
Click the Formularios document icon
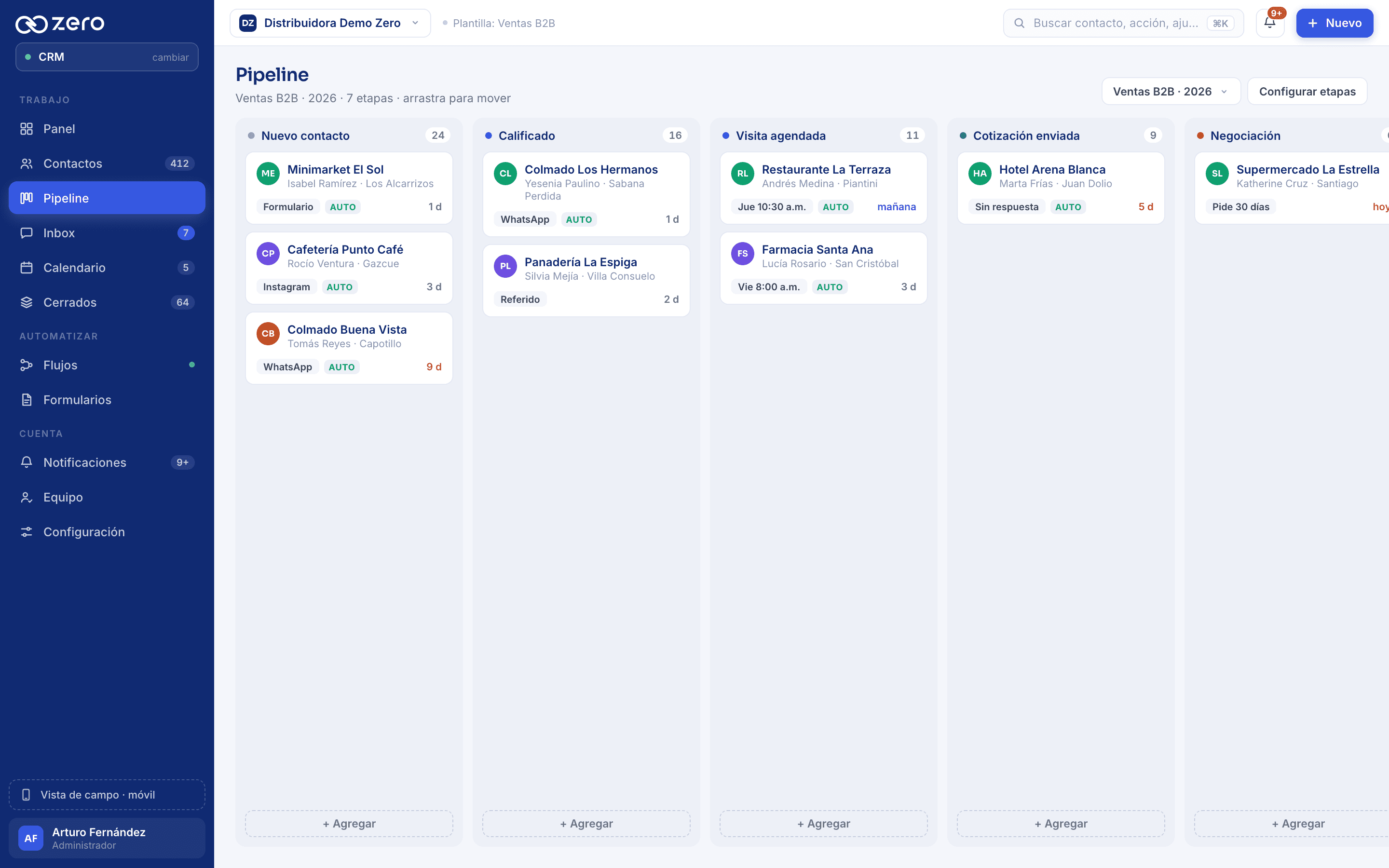pyautogui.click(x=27, y=400)
